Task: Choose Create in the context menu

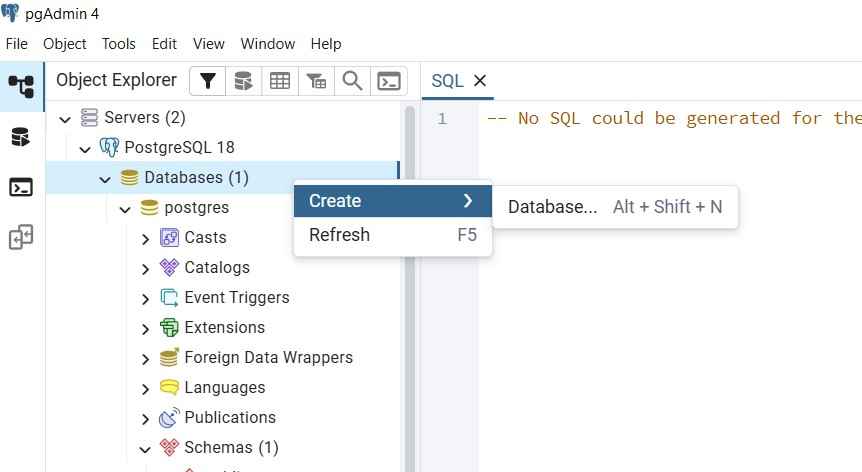Action: [x=393, y=201]
